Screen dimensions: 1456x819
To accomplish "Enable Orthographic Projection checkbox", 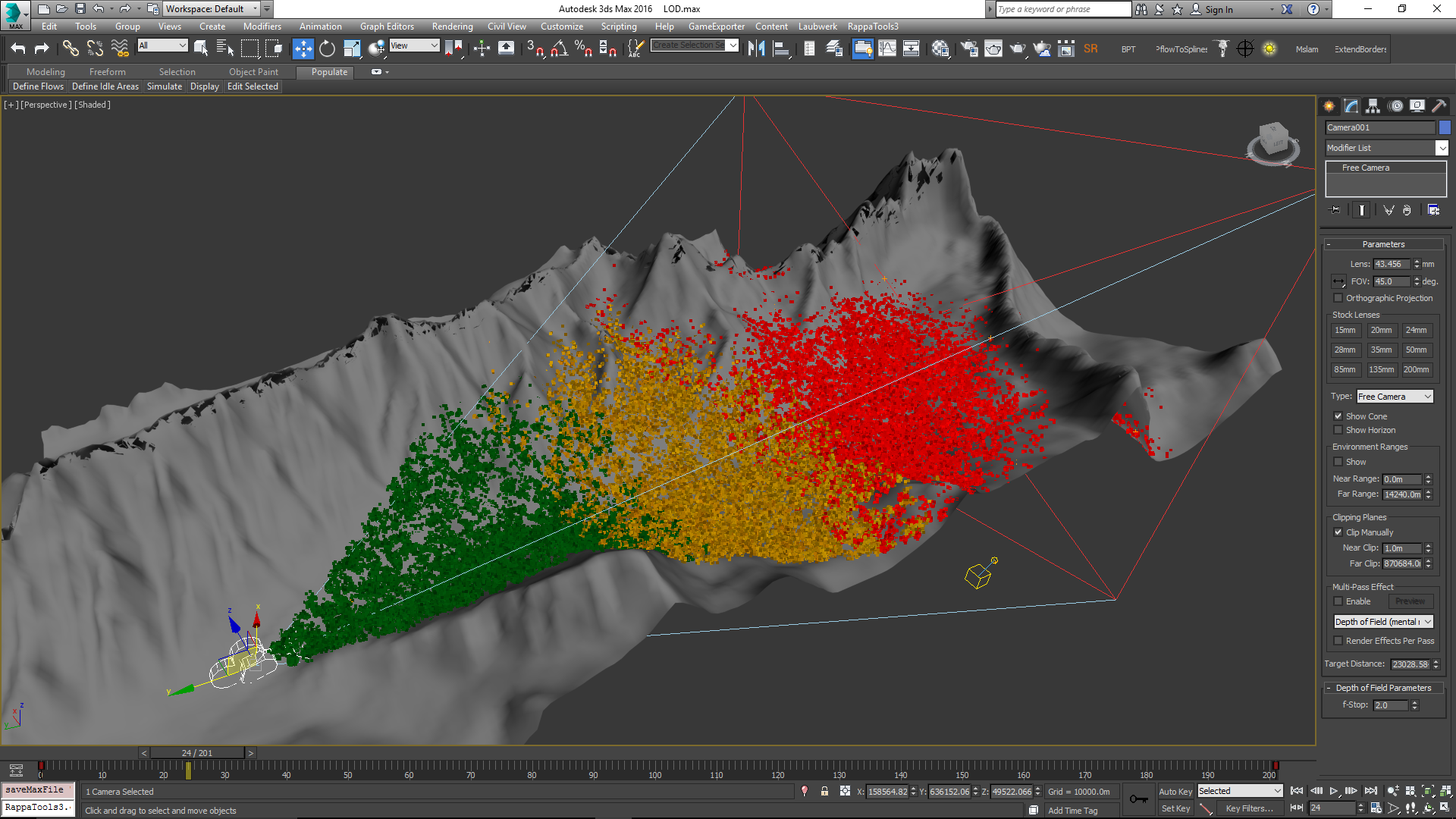I will click(x=1338, y=298).
